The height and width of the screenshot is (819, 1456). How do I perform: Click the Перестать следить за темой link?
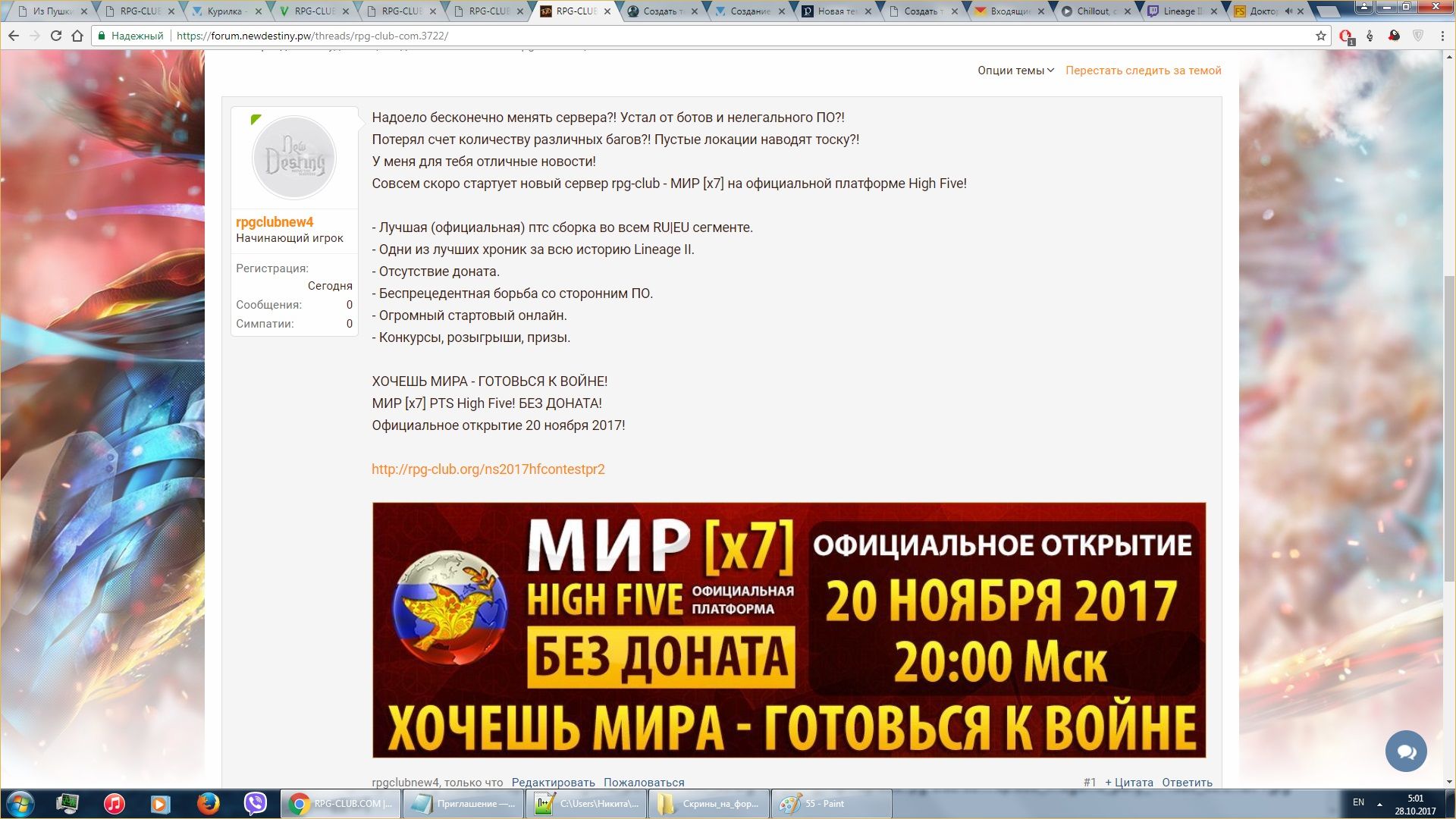point(1143,71)
